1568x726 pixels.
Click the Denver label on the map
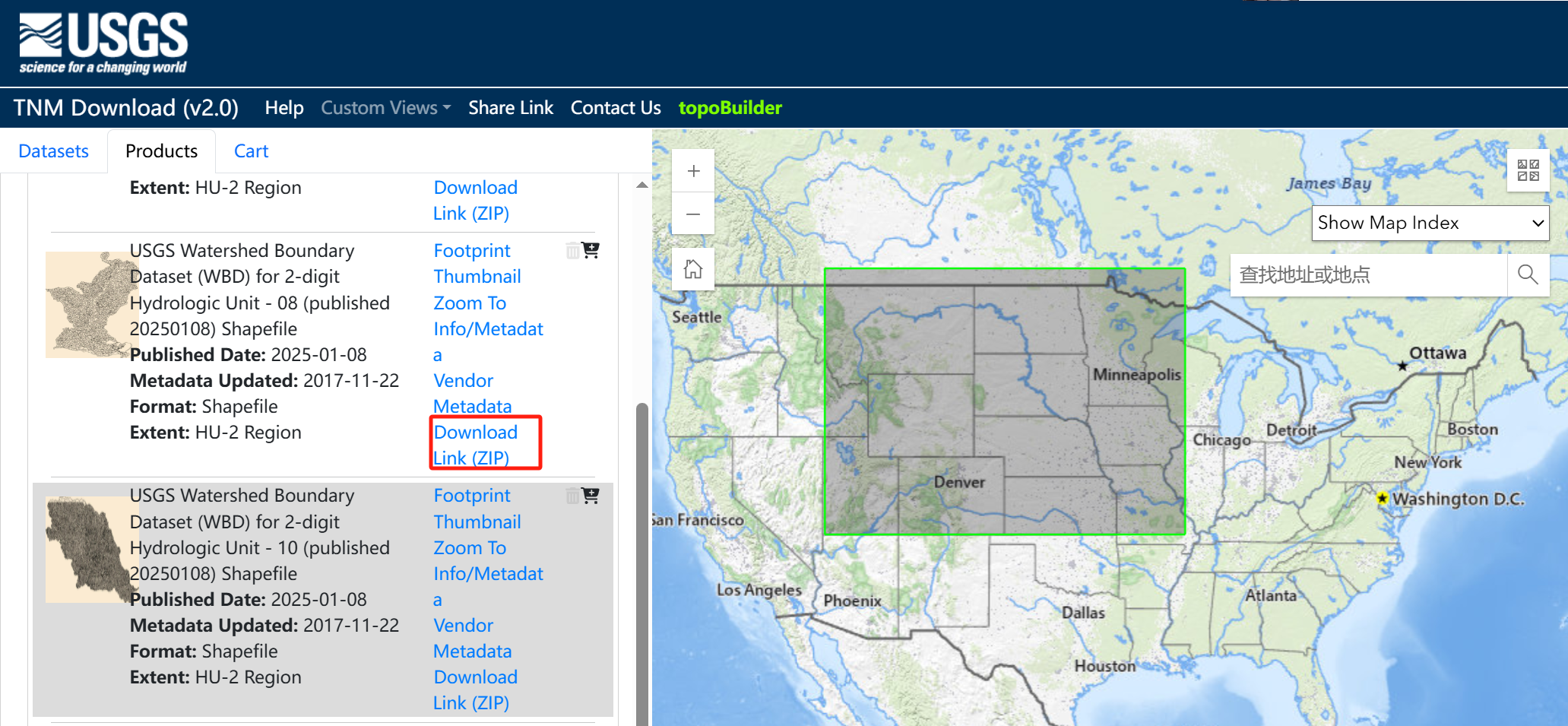(959, 482)
